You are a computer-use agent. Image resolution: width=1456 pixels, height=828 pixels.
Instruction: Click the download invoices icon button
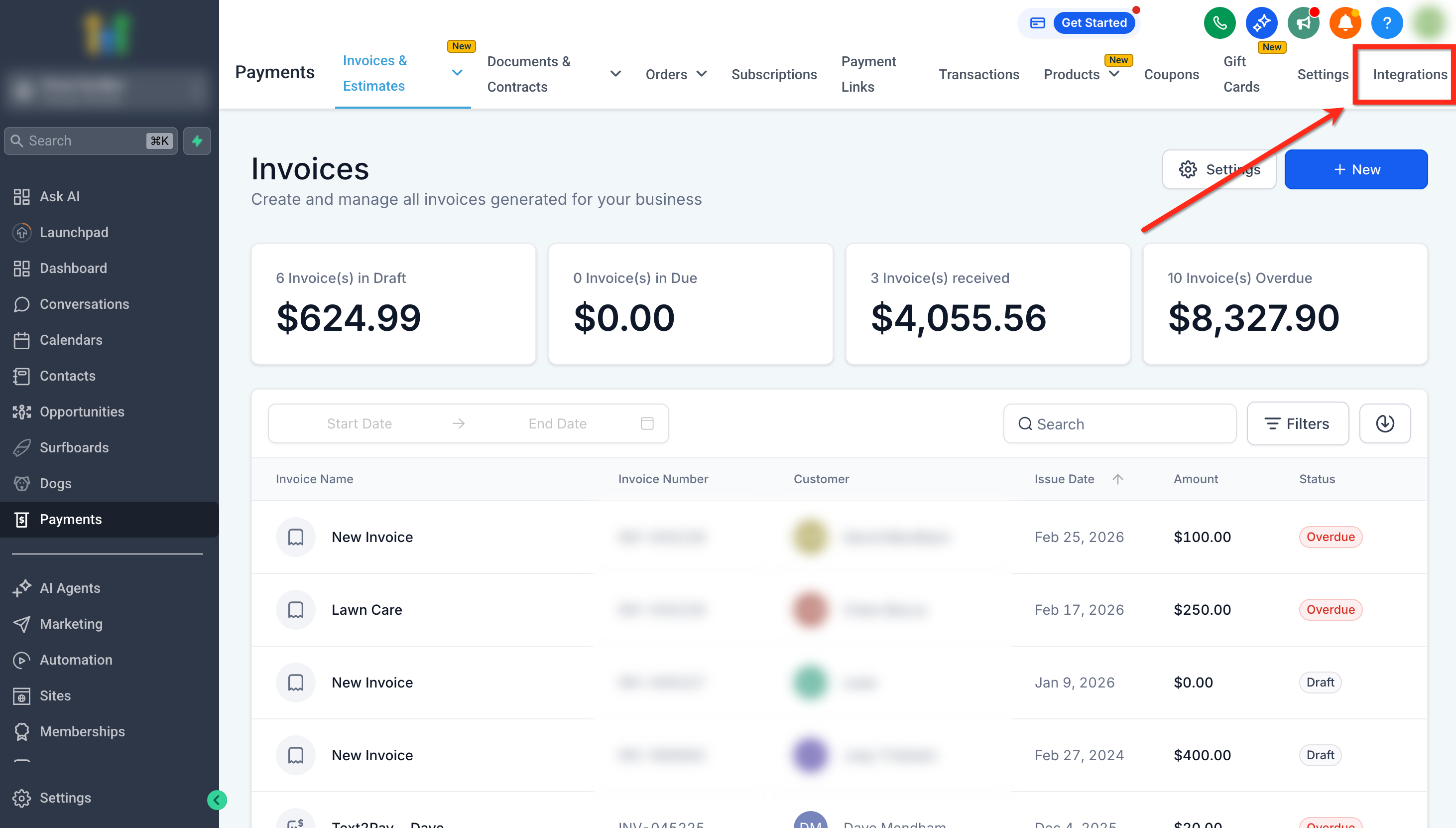(x=1384, y=423)
